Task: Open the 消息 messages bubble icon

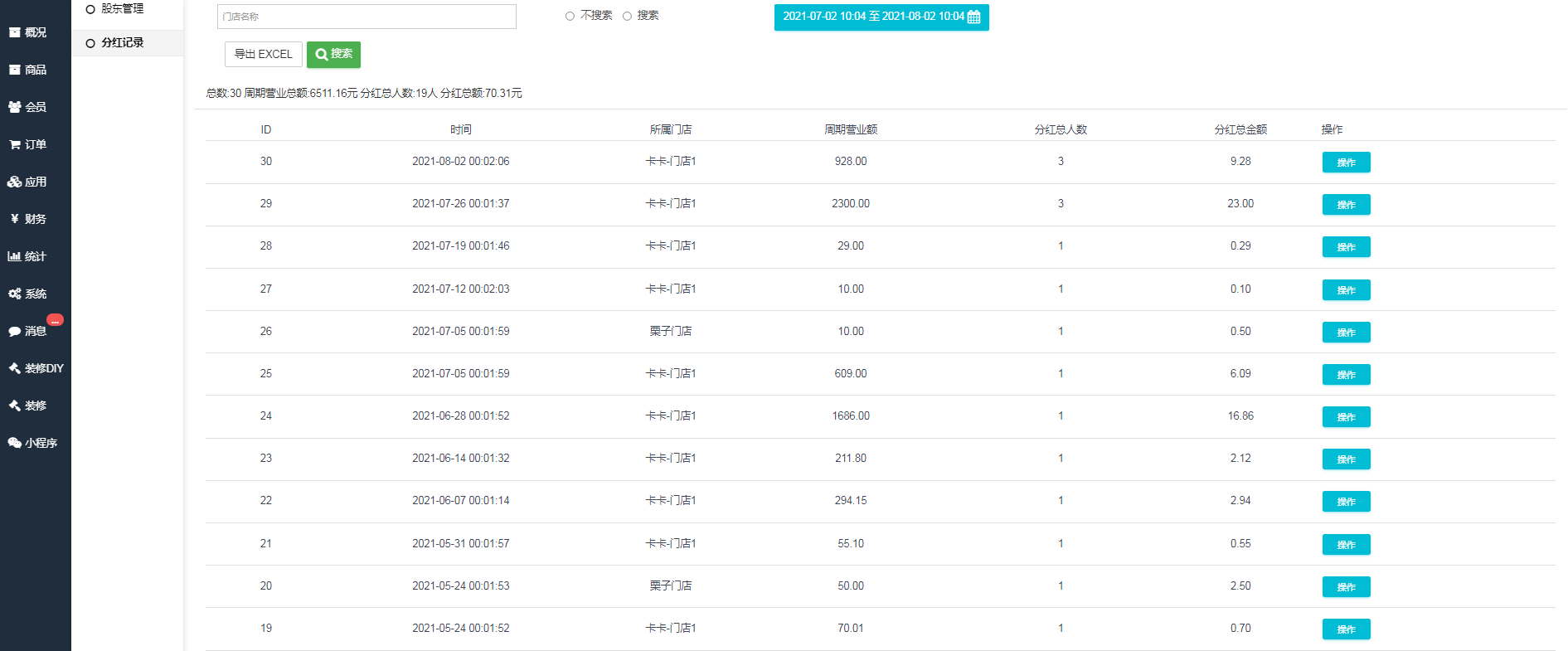Action: (x=14, y=331)
